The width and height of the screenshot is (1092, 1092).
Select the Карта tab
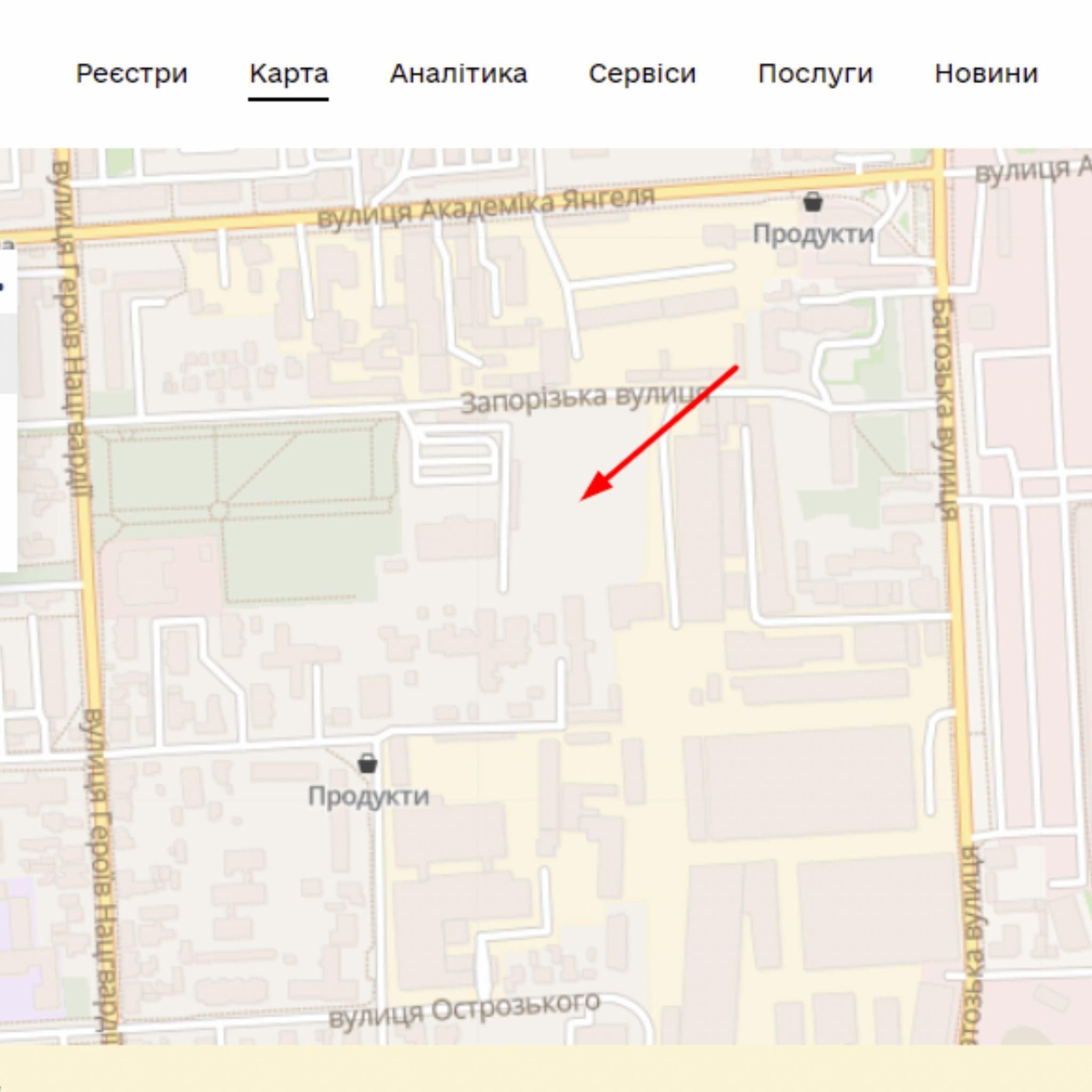(x=289, y=74)
